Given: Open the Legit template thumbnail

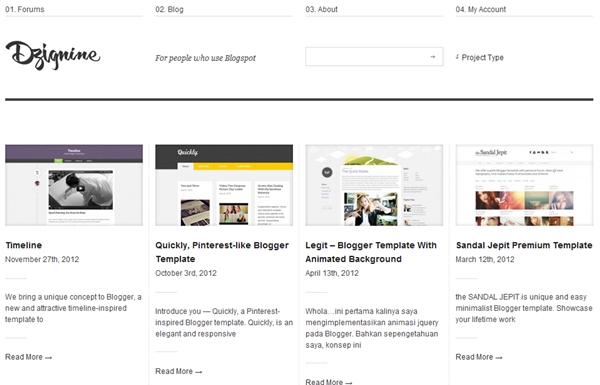Looking at the screenshot, I should click(x=374, y=185).
